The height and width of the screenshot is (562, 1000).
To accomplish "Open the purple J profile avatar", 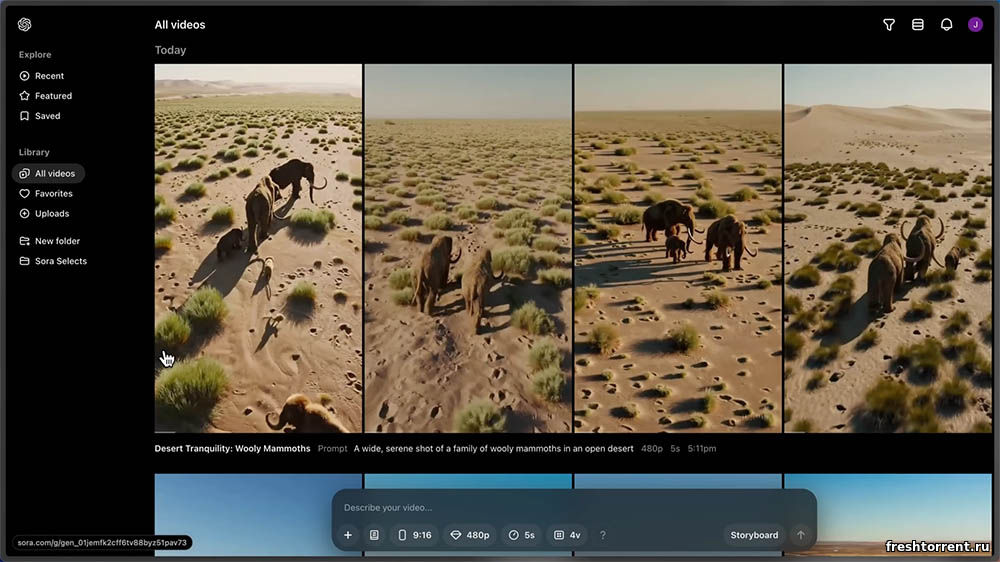I will pyautogui.click(x=975, y=25).
